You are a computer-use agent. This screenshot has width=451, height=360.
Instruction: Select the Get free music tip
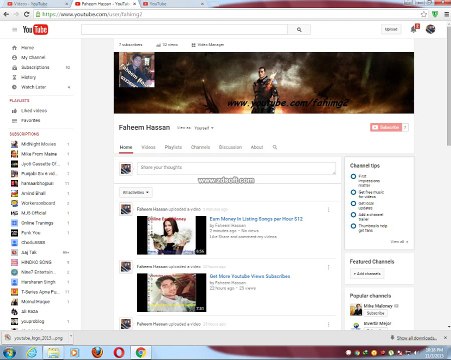(353, 192)
